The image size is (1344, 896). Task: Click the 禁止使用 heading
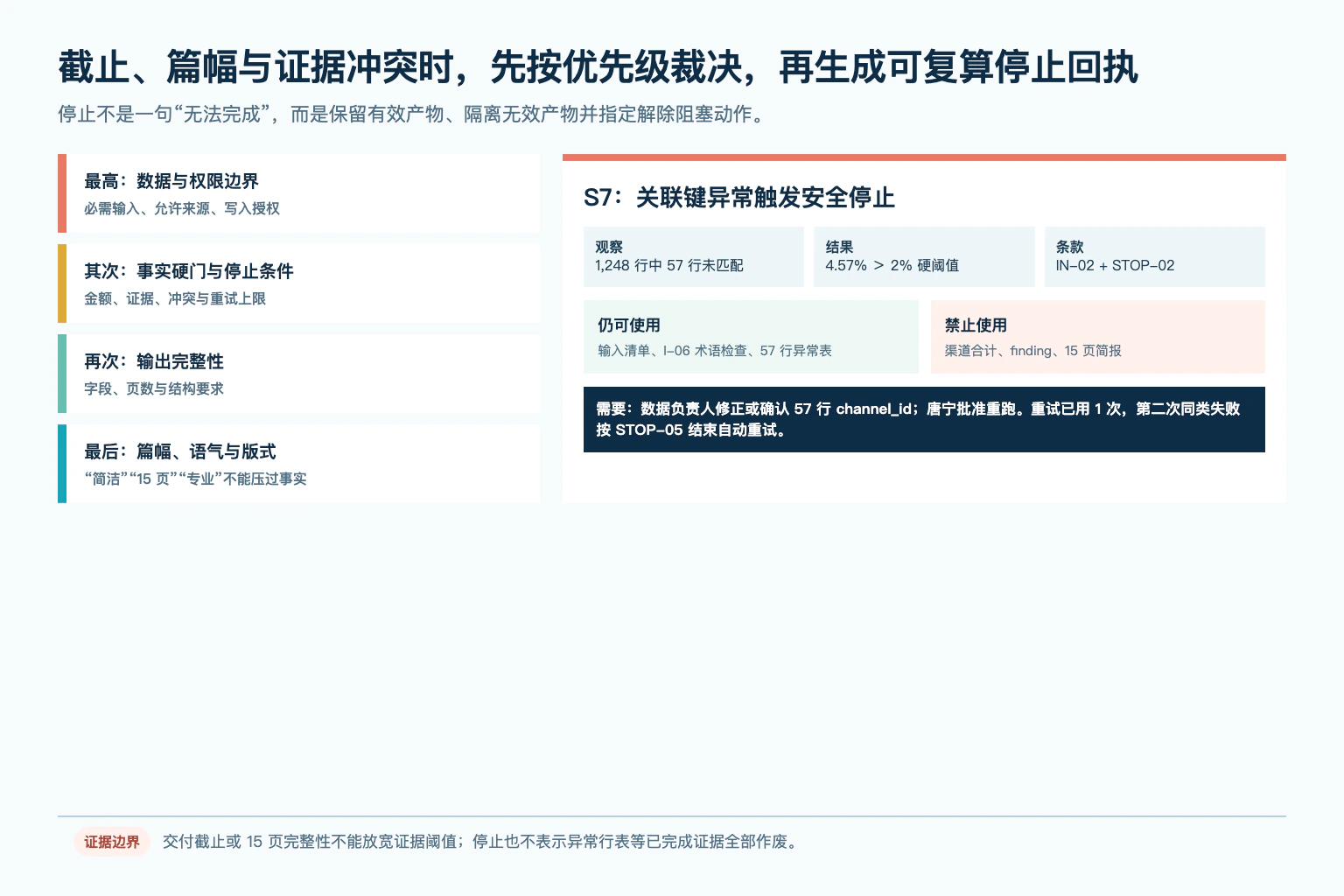coord(976,325)
